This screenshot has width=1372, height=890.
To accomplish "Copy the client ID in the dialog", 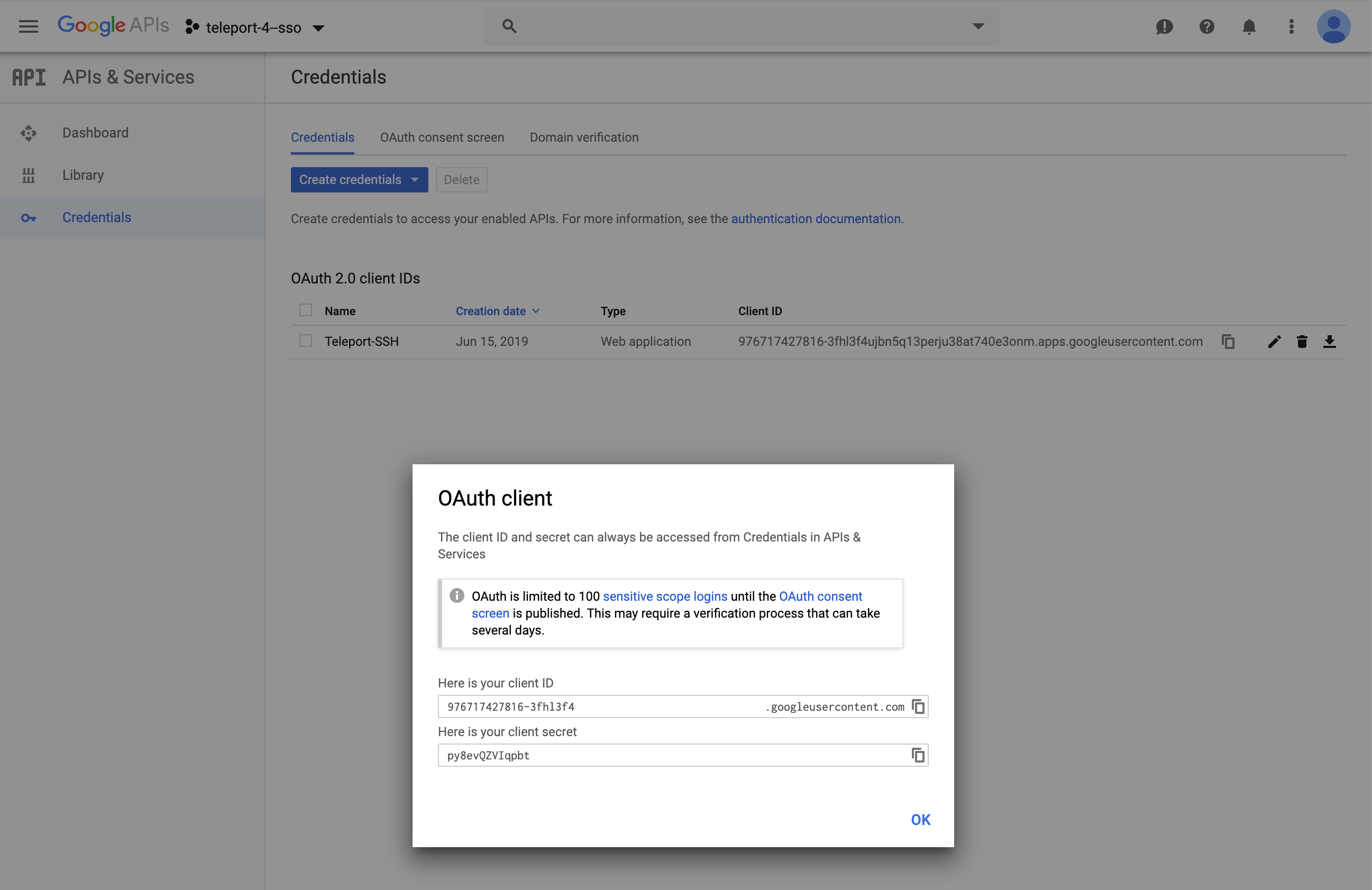I will click(918, 707).
